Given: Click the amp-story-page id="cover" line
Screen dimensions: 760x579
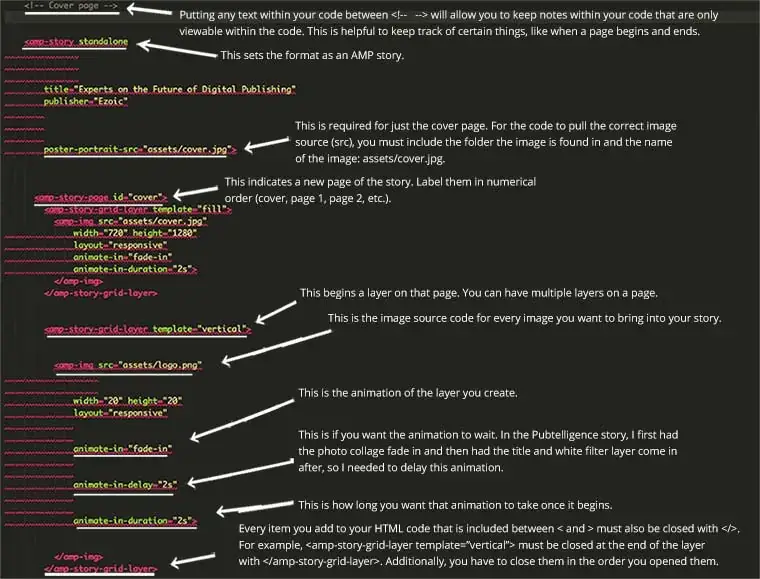Looking at the screenshot, I should (101, 197).
